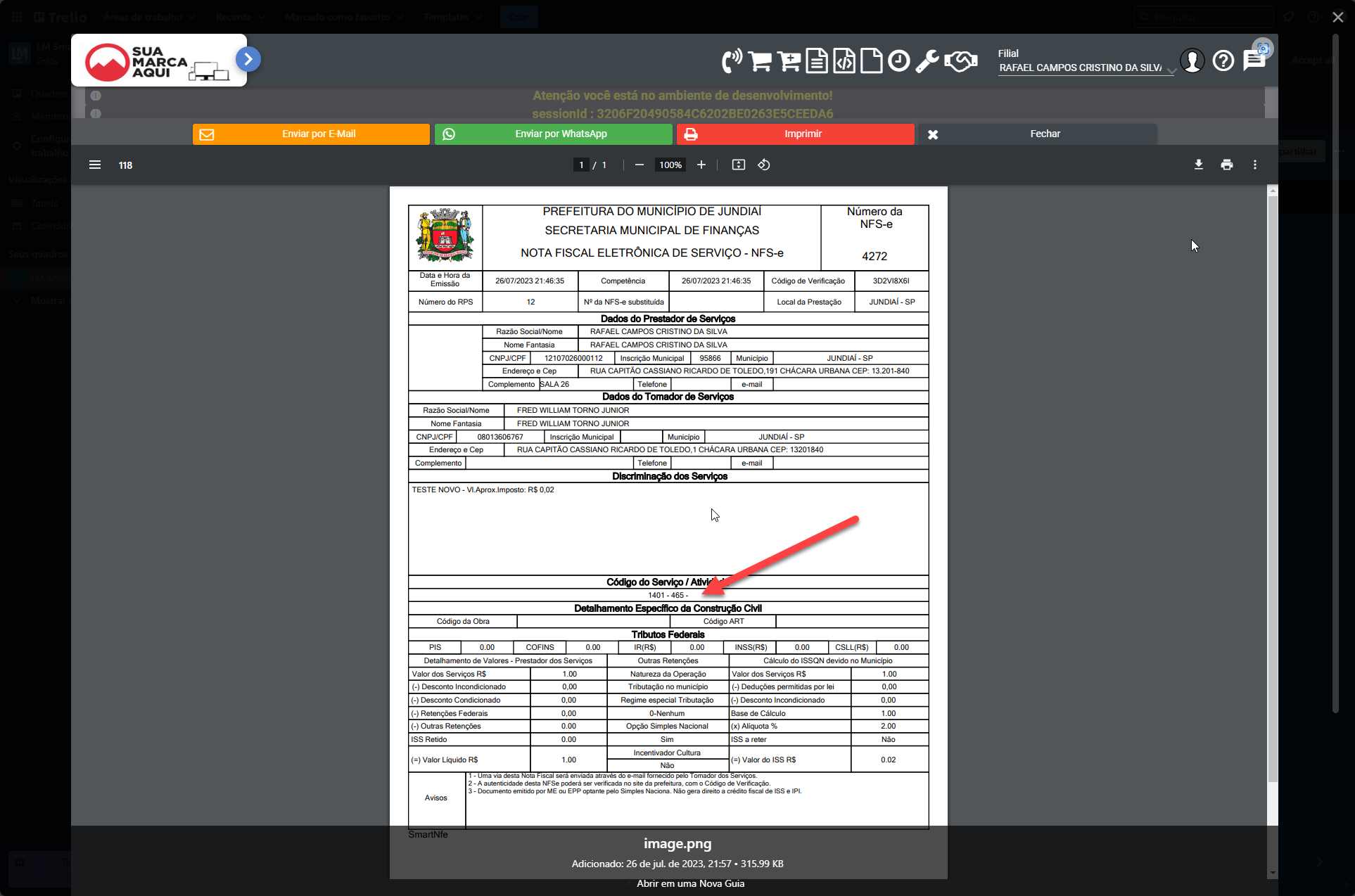Click the Jundiaí coat of arms image
The image size is (1355, 896).
tap(445, 236)
